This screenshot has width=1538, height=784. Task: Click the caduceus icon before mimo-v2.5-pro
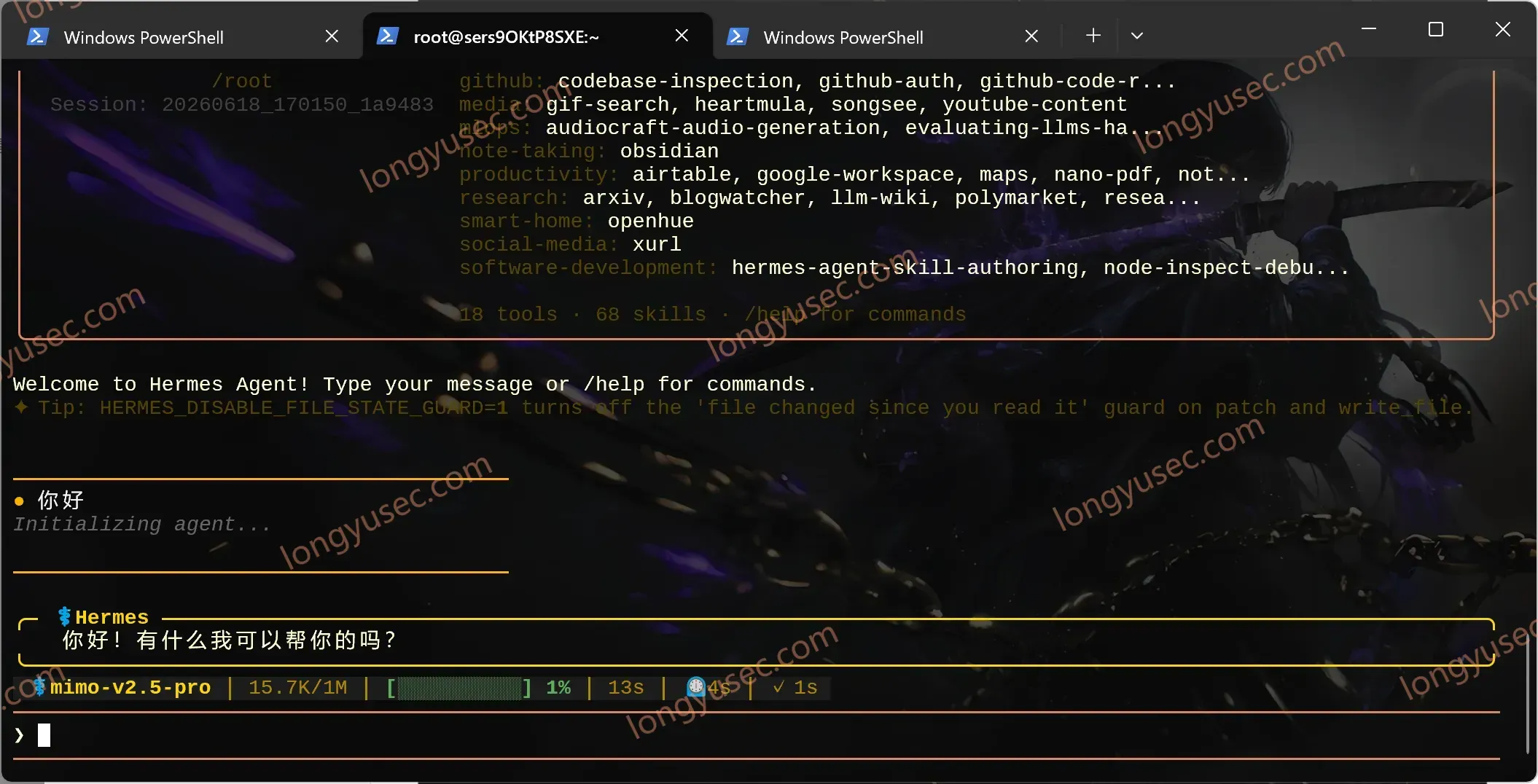click(40, 687)
